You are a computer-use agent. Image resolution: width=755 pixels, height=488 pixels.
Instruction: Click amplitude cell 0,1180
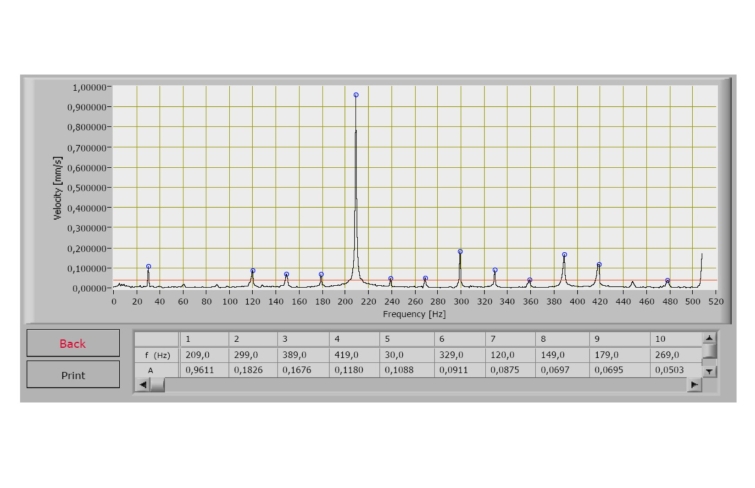click(354, 370)
